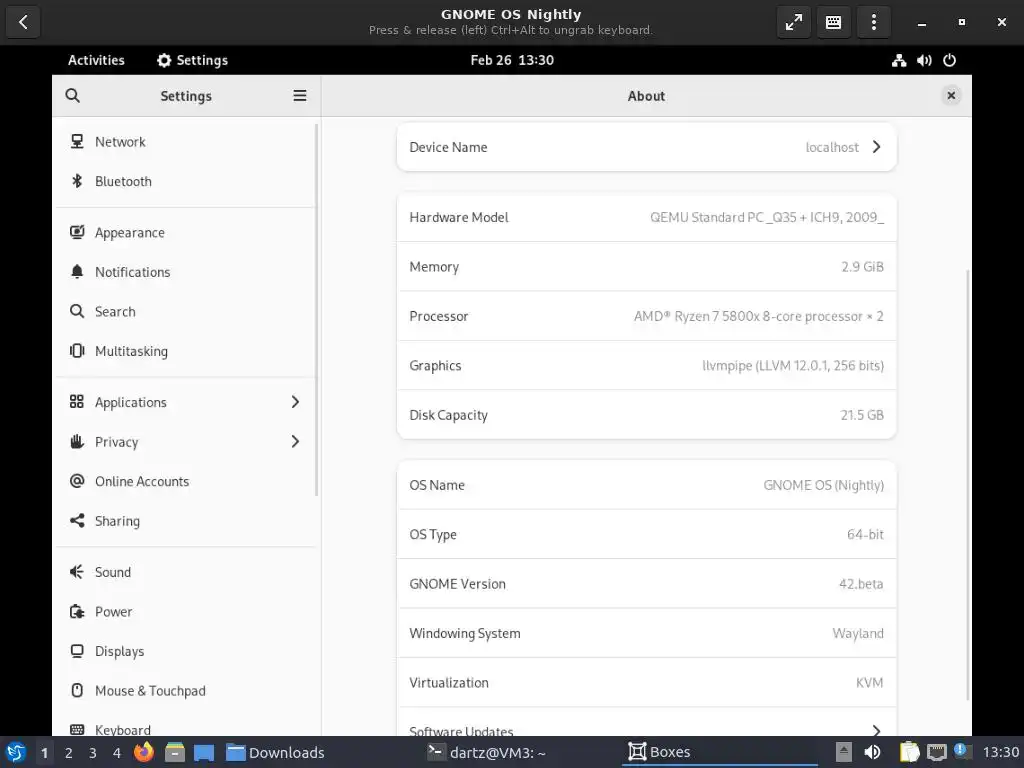Open the Settings app menu in top bar

[193, 60]
